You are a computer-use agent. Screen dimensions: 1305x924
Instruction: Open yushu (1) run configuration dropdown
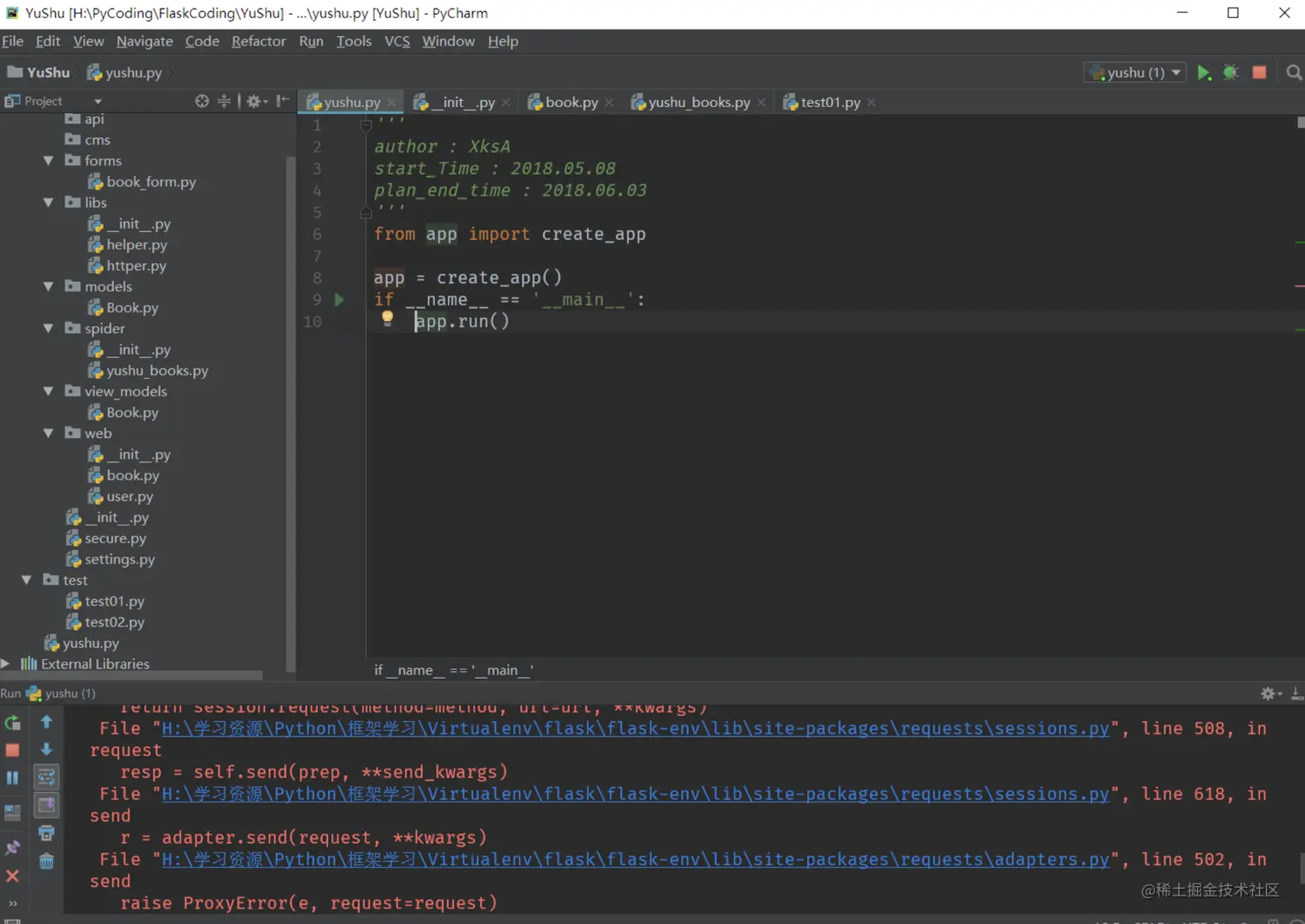(1135, 72)
